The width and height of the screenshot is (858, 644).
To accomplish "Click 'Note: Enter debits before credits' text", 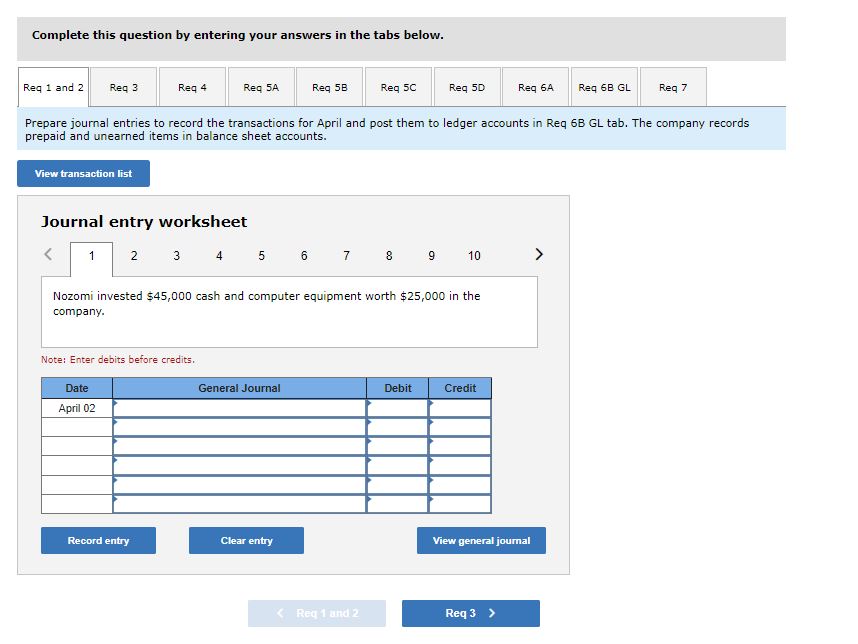I will [x=118, y=359].
